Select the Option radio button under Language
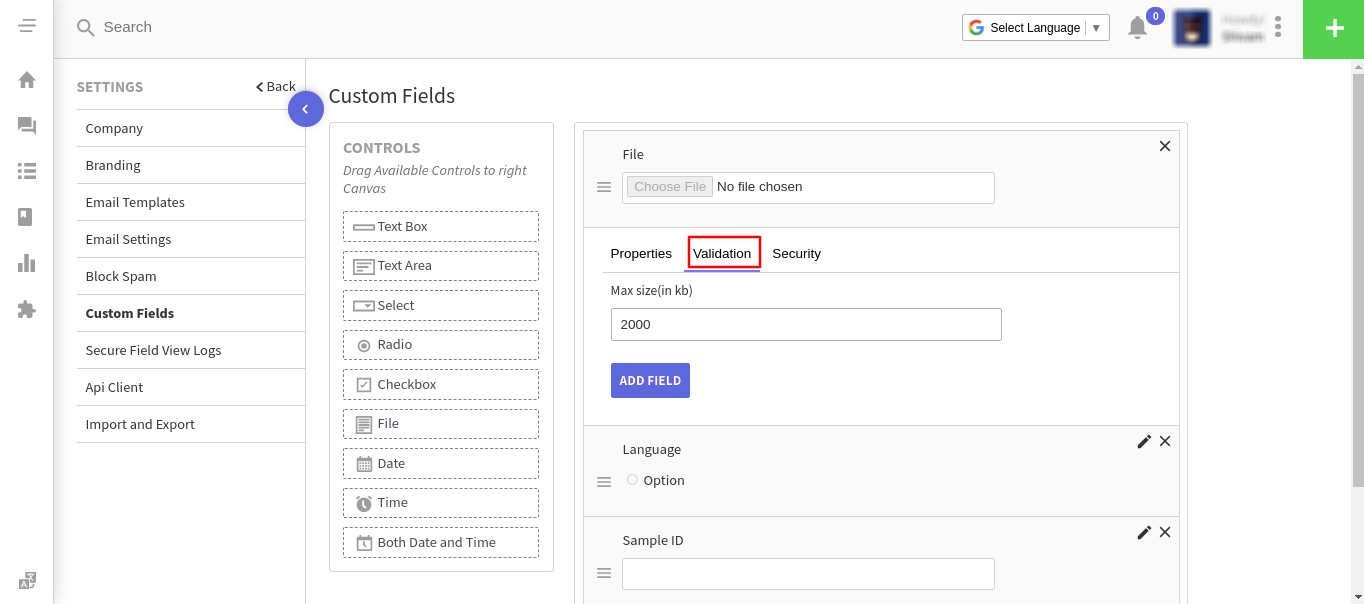The image size is (1364, 604). pos(632,479)
